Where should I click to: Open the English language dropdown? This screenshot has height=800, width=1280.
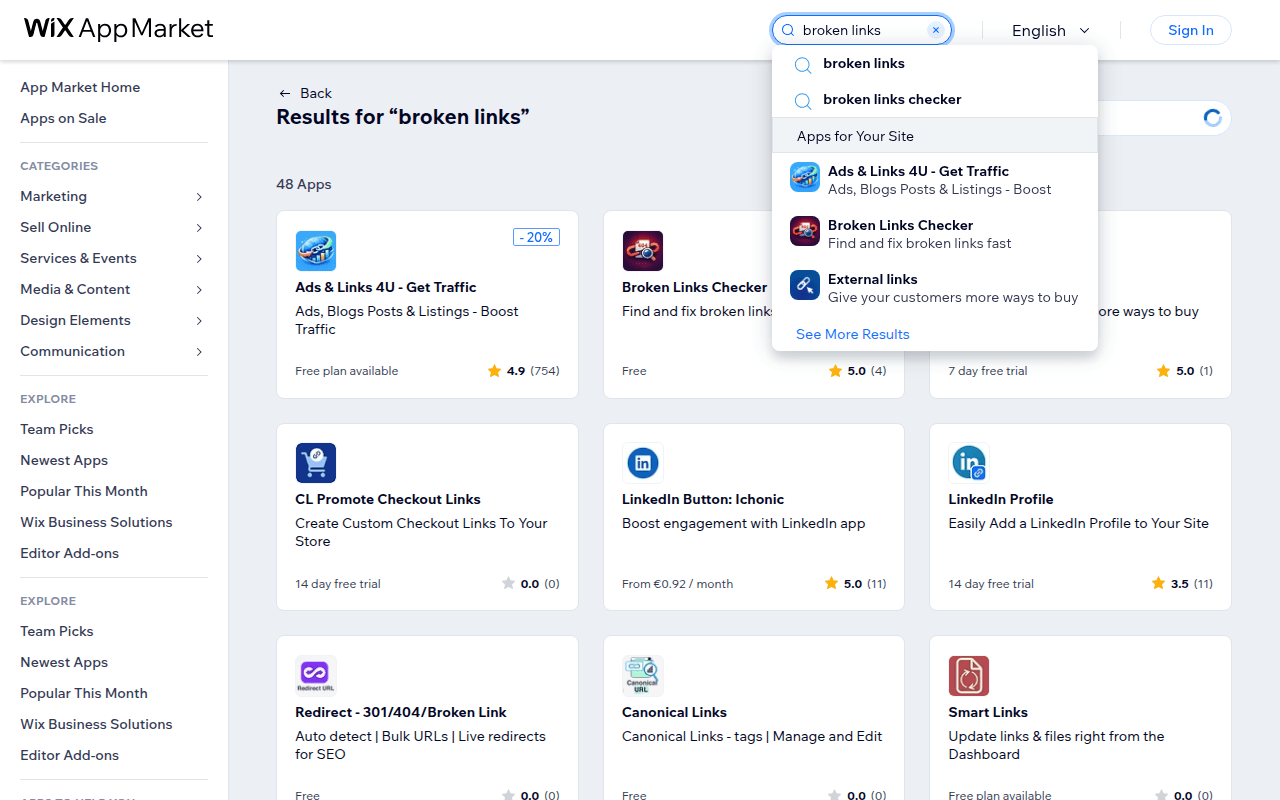pos(1051,31)
